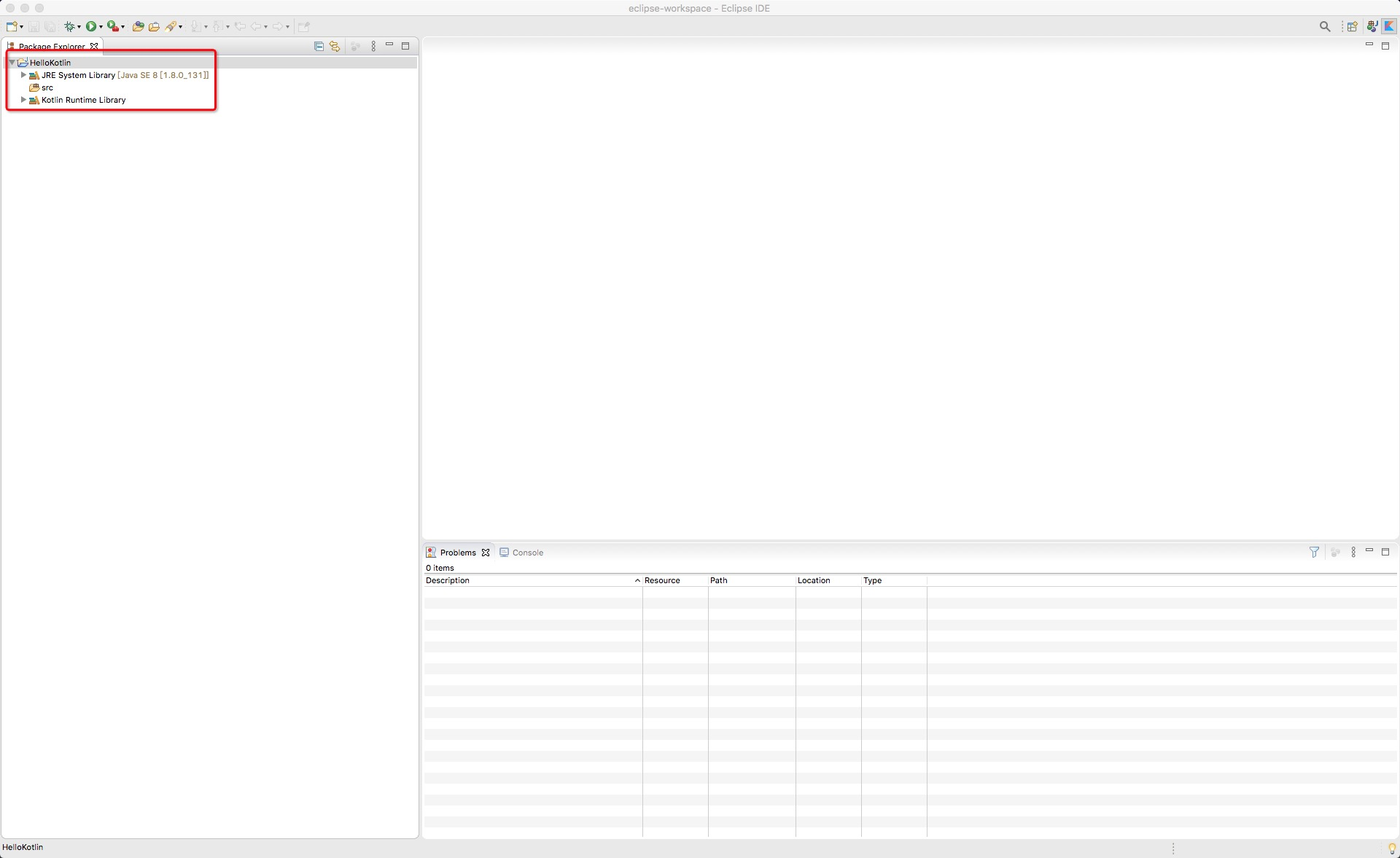Viewport: 1400px width, 858px height.
Task: Open the External Tools dropdown arrow
Action: click(x=122, y=27)
